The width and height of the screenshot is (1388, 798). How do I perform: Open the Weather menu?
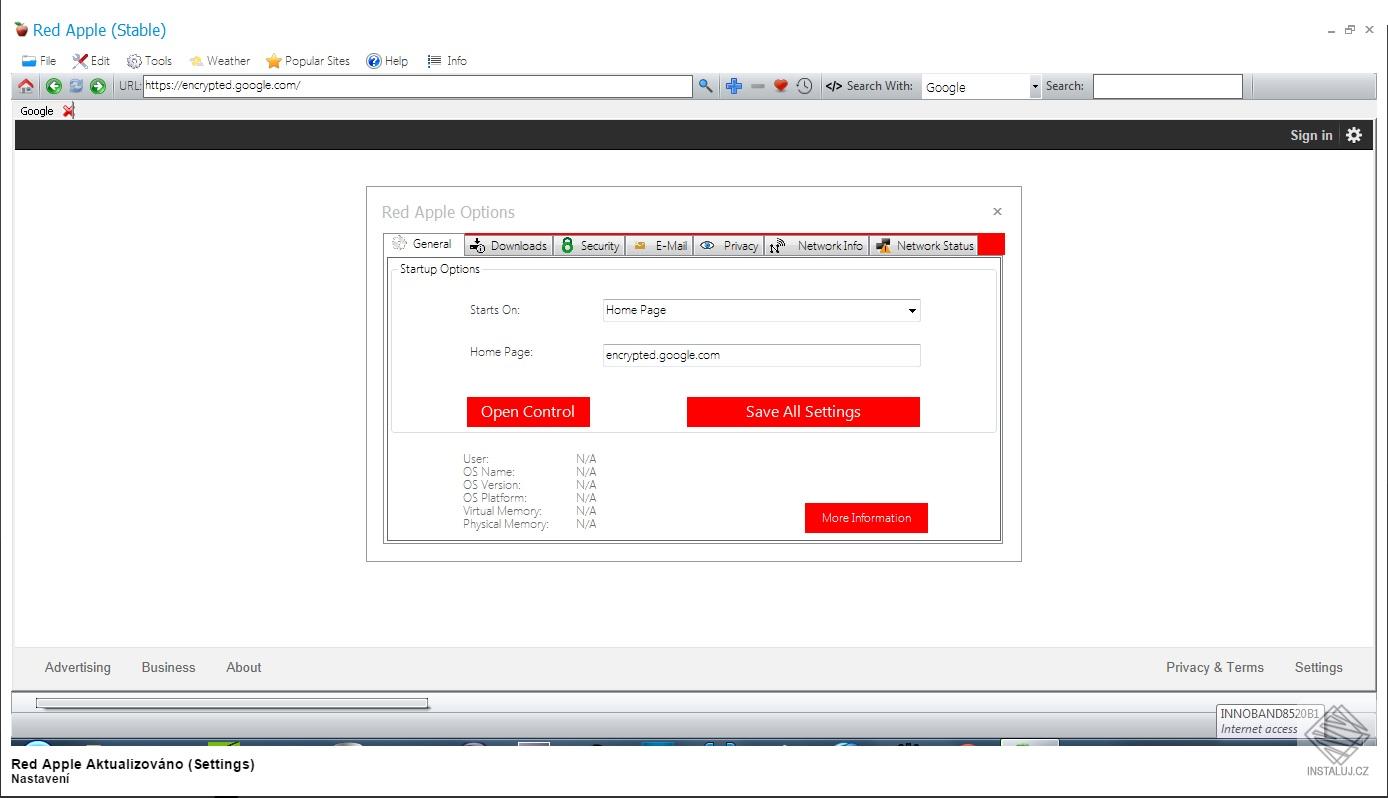pyautogui.click(x=219, y=61)
